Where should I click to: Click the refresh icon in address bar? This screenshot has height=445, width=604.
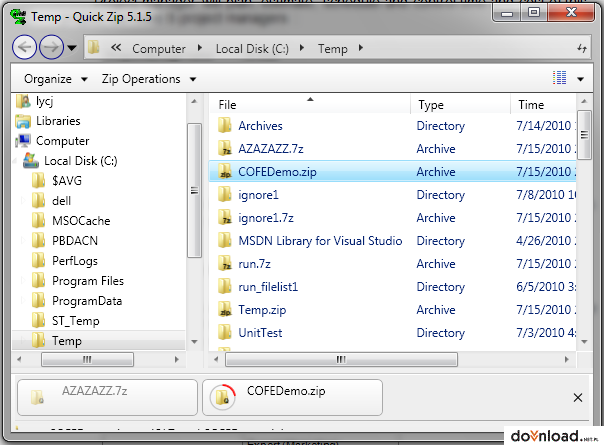coord(582,48)
